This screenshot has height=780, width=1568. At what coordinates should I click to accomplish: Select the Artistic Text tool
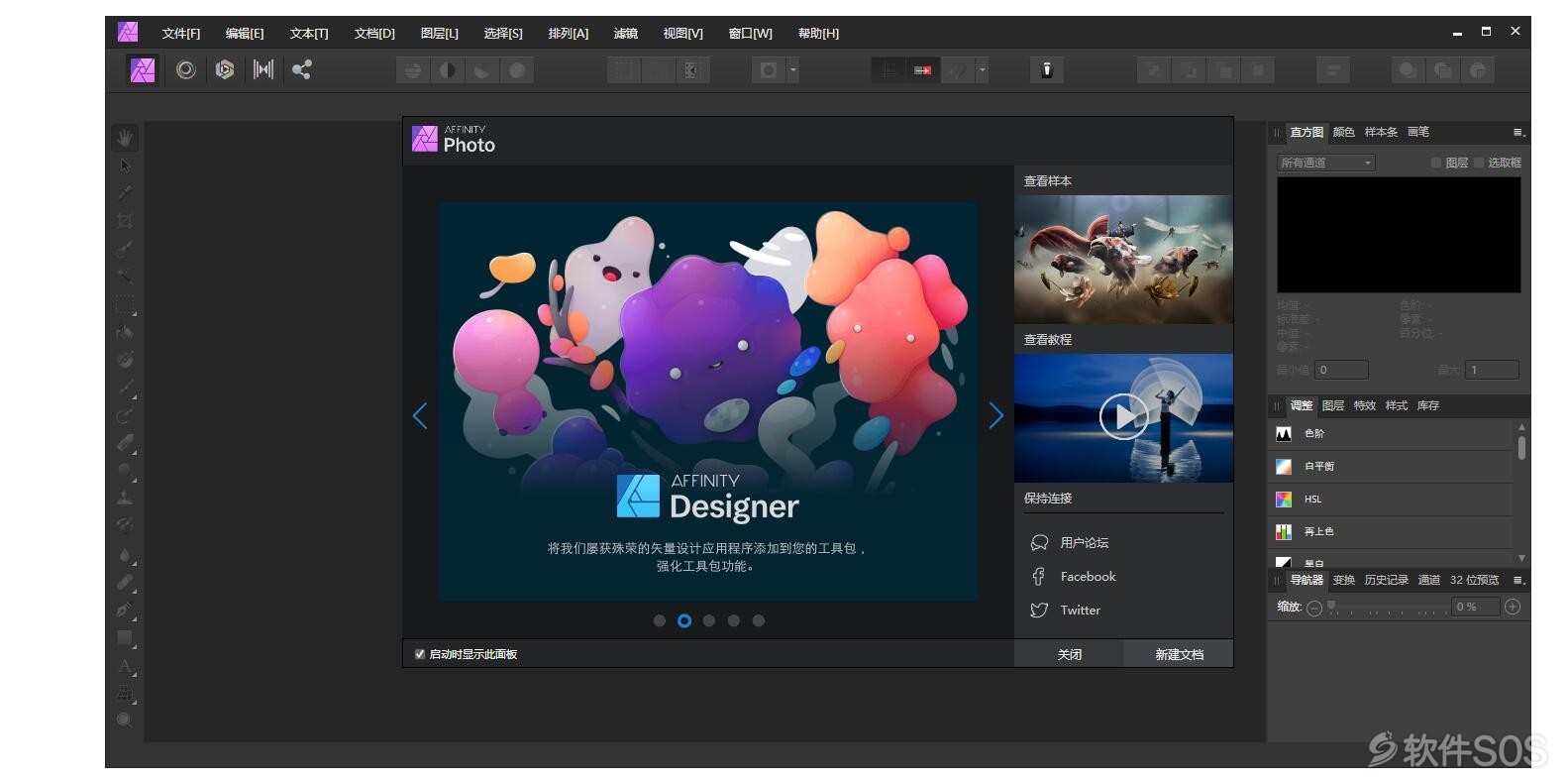[125, 666]
